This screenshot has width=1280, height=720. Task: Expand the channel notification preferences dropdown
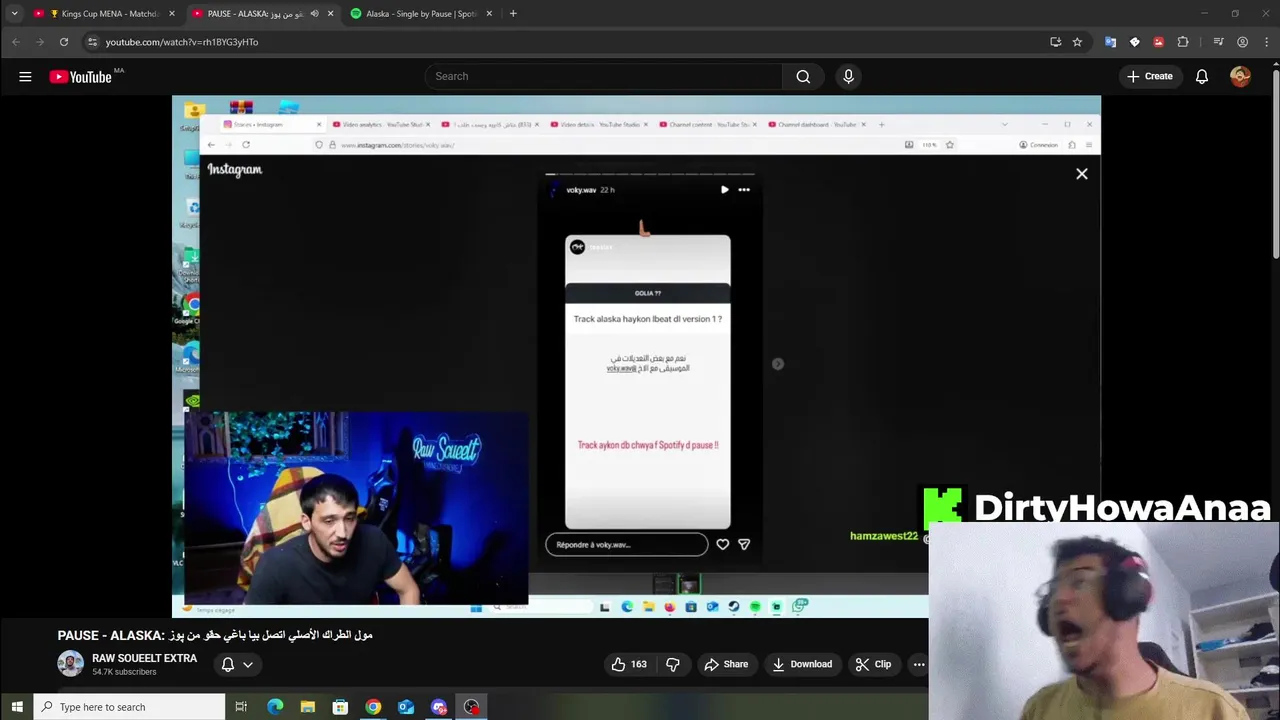pyautogui.click(x=248, y=664)
